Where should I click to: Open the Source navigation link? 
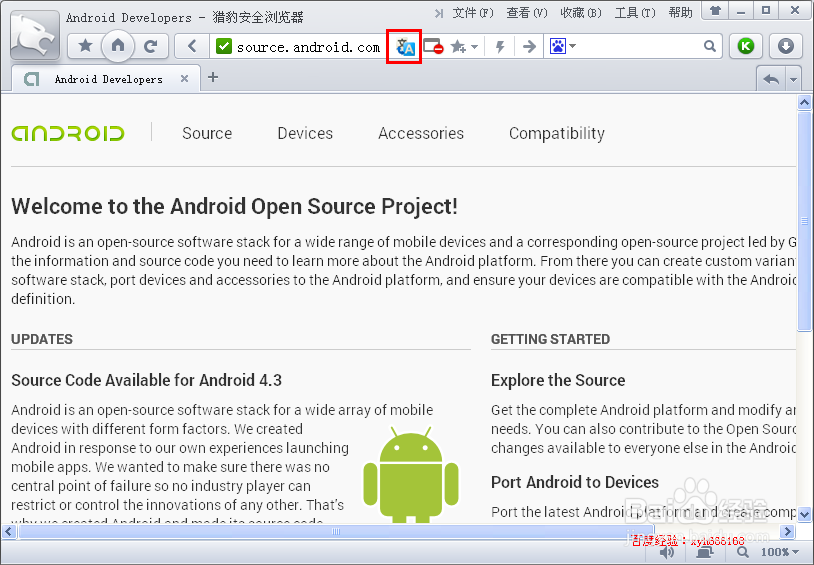pyautogui.click(x=207, y=133)
